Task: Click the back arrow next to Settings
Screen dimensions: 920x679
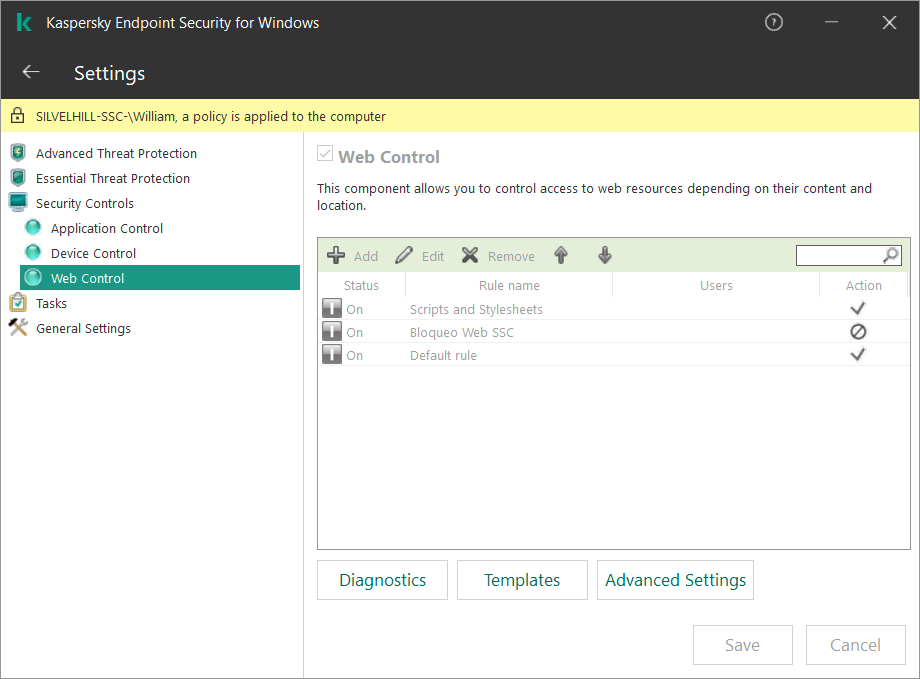Action: [31, 72]
